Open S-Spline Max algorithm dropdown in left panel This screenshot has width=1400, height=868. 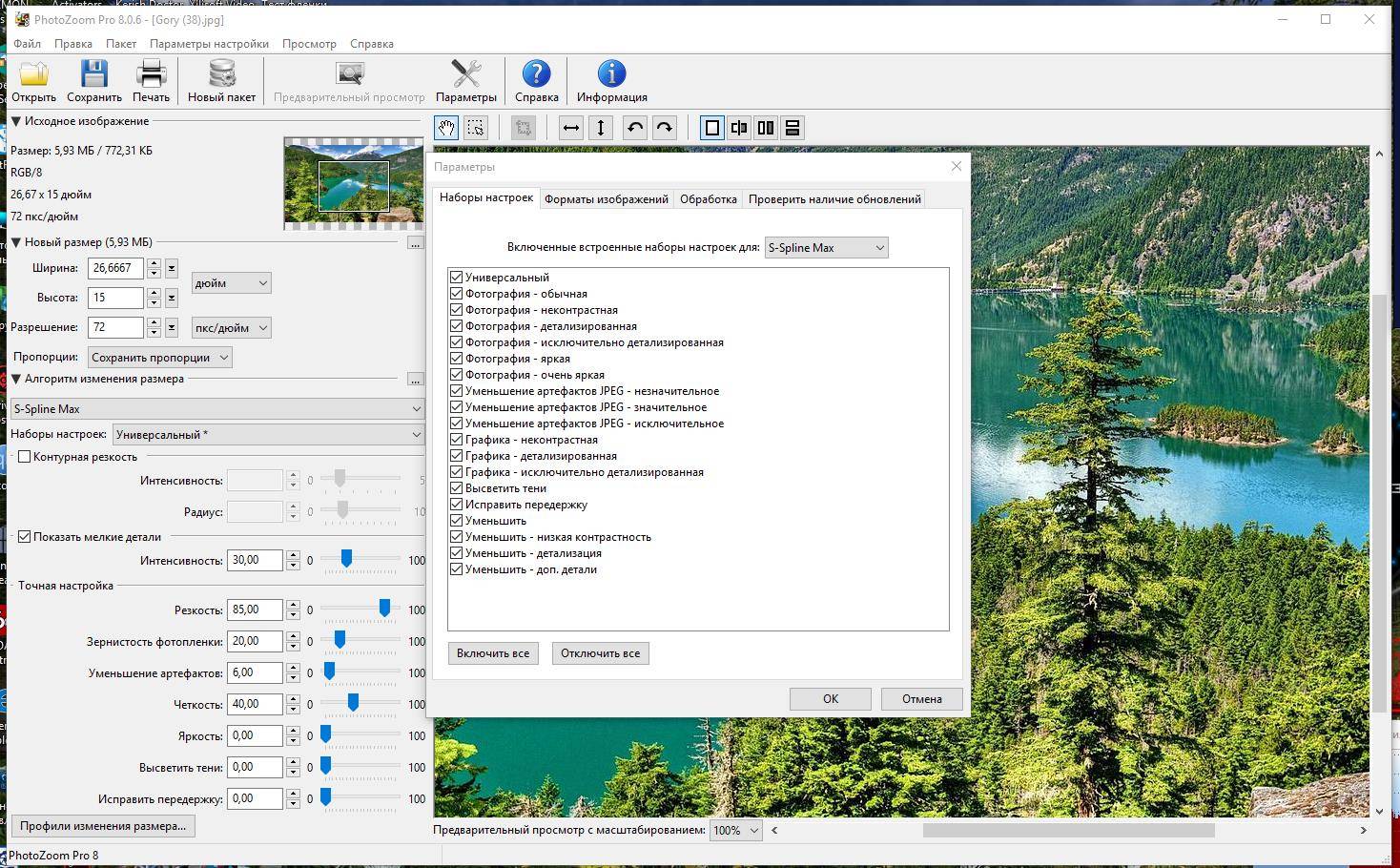pos(217,409)
